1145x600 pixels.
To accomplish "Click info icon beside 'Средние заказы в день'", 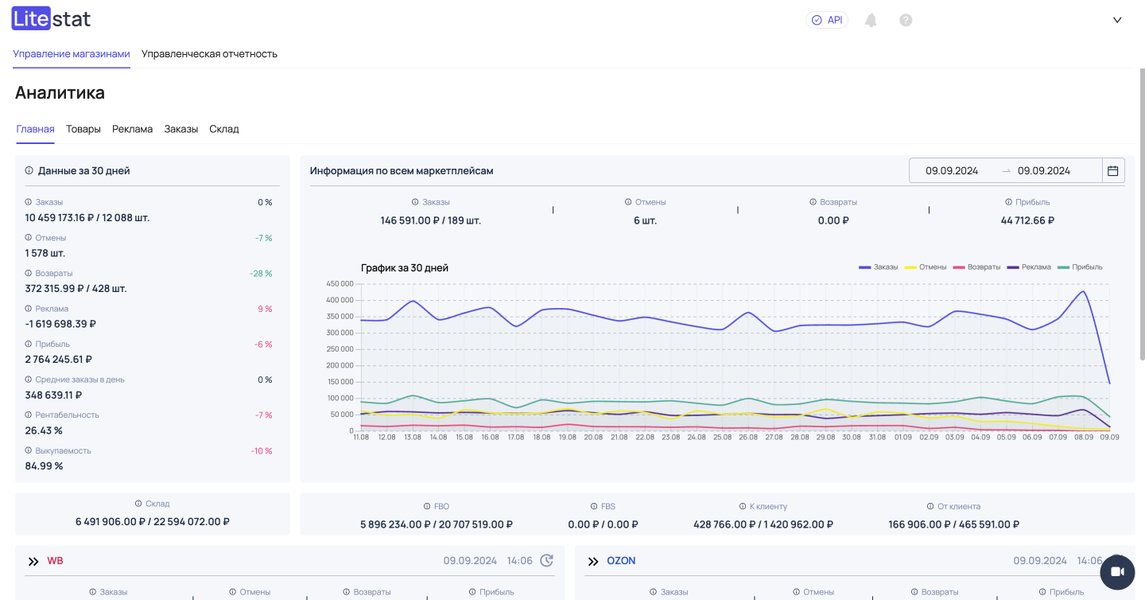I will click(28, 380).
